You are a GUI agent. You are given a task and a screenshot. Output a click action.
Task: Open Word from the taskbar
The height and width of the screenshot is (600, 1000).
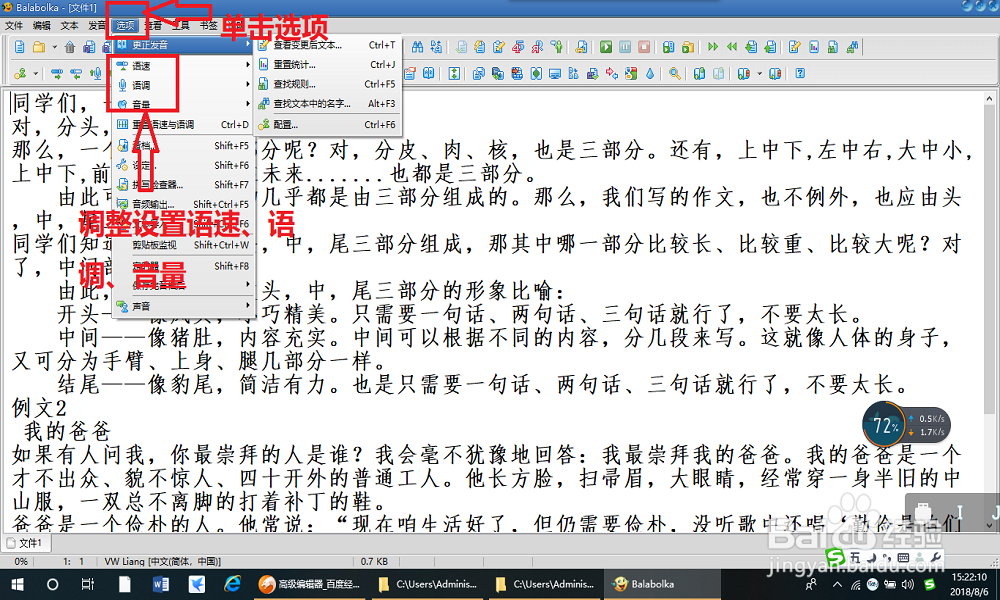[161, 584]
